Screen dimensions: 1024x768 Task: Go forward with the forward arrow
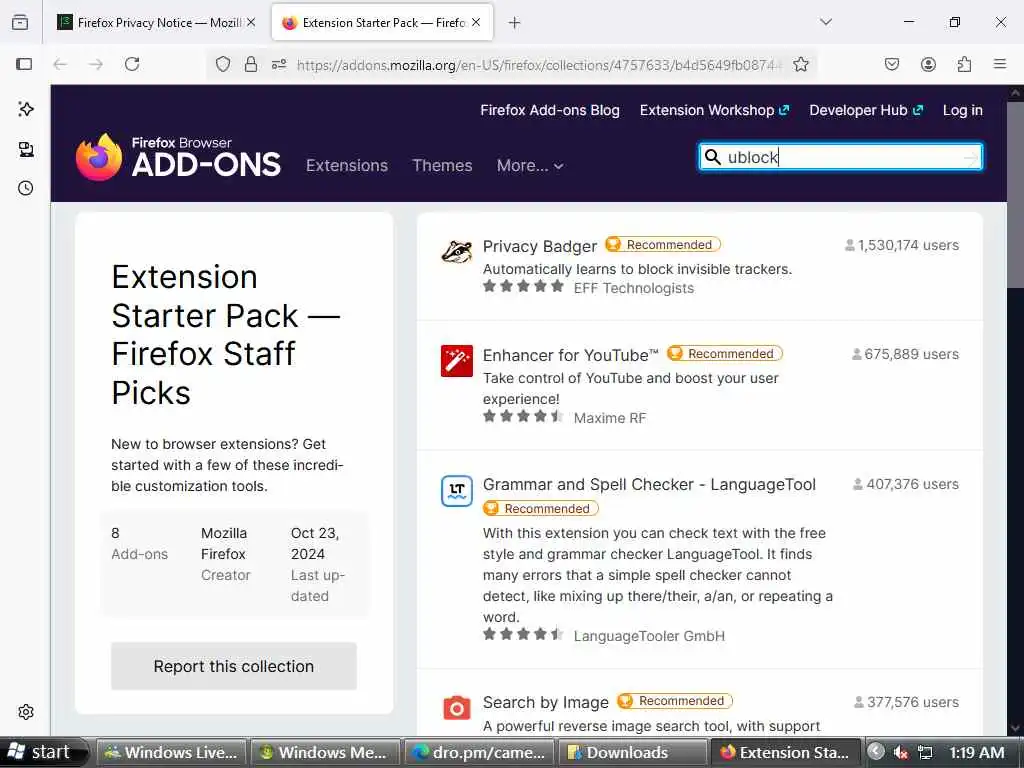click(96, 64)
